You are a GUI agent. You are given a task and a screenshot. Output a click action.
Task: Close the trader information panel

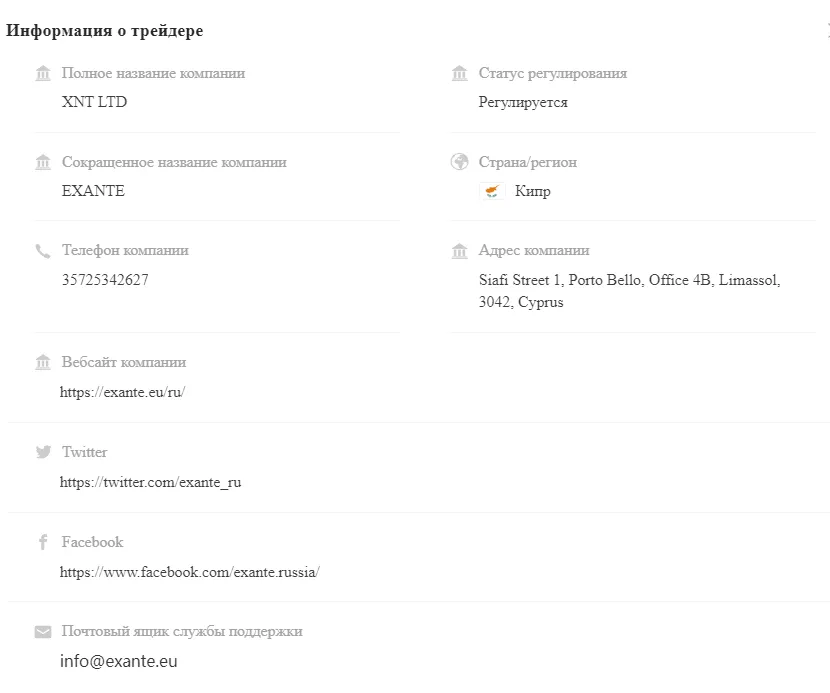click(x=827, y=30)
